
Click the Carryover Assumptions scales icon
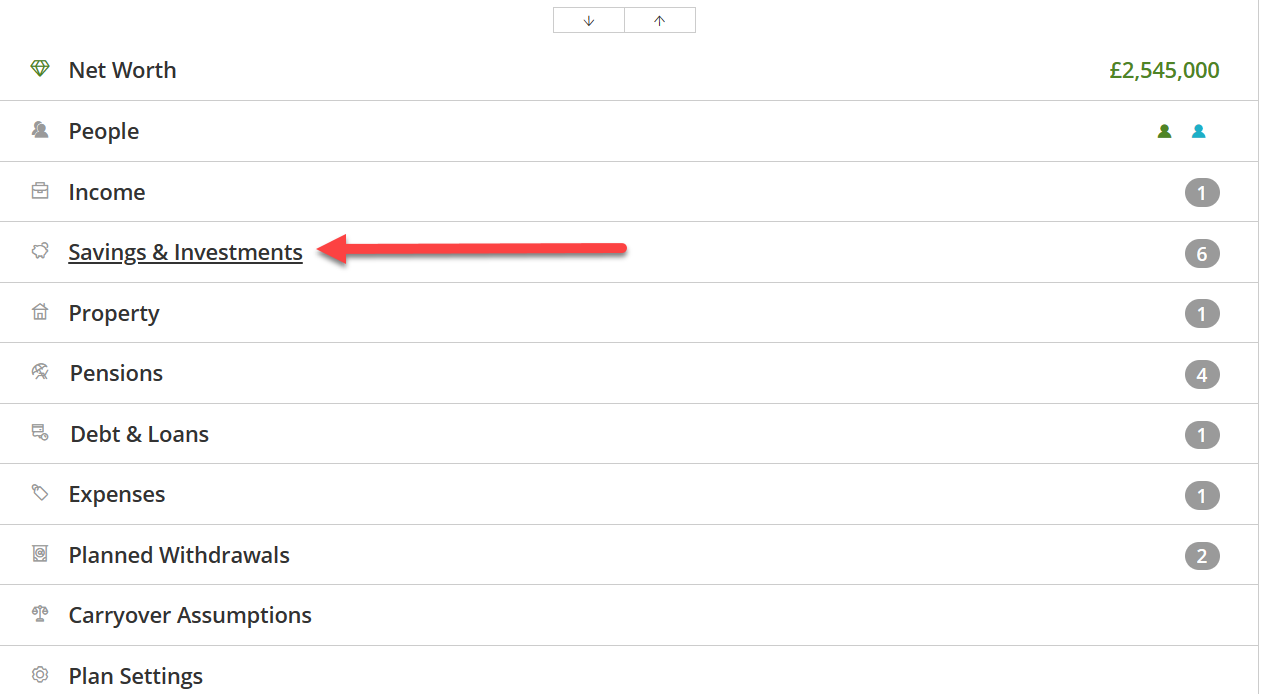point(40,614)
